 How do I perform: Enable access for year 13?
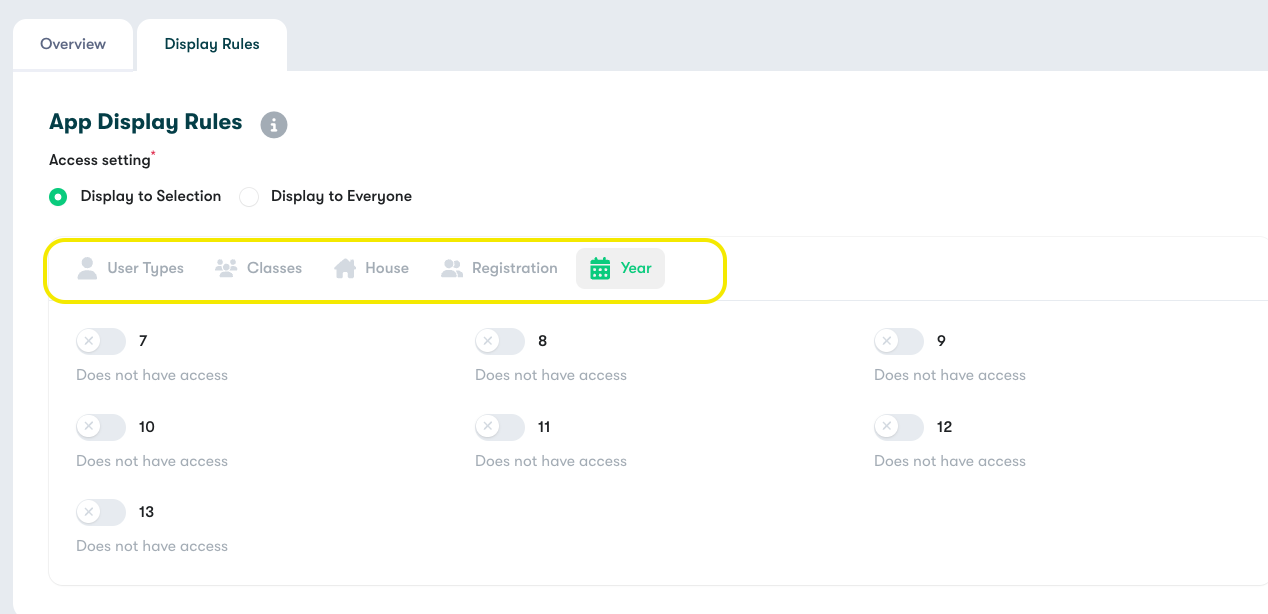[101, 512]
